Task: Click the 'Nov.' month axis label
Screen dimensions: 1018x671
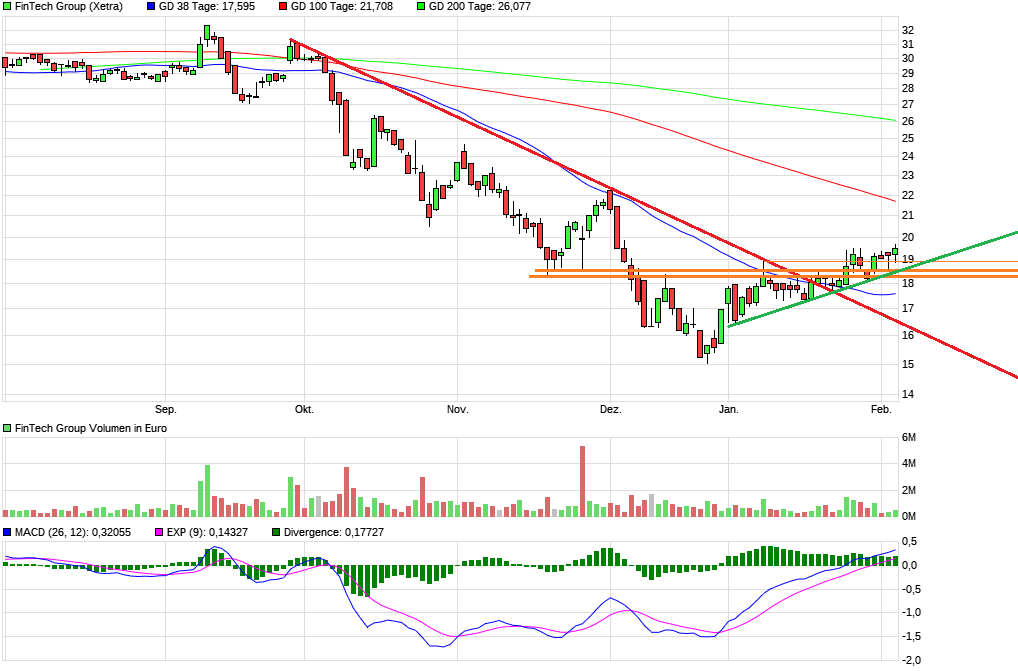Action: point(458,409)
